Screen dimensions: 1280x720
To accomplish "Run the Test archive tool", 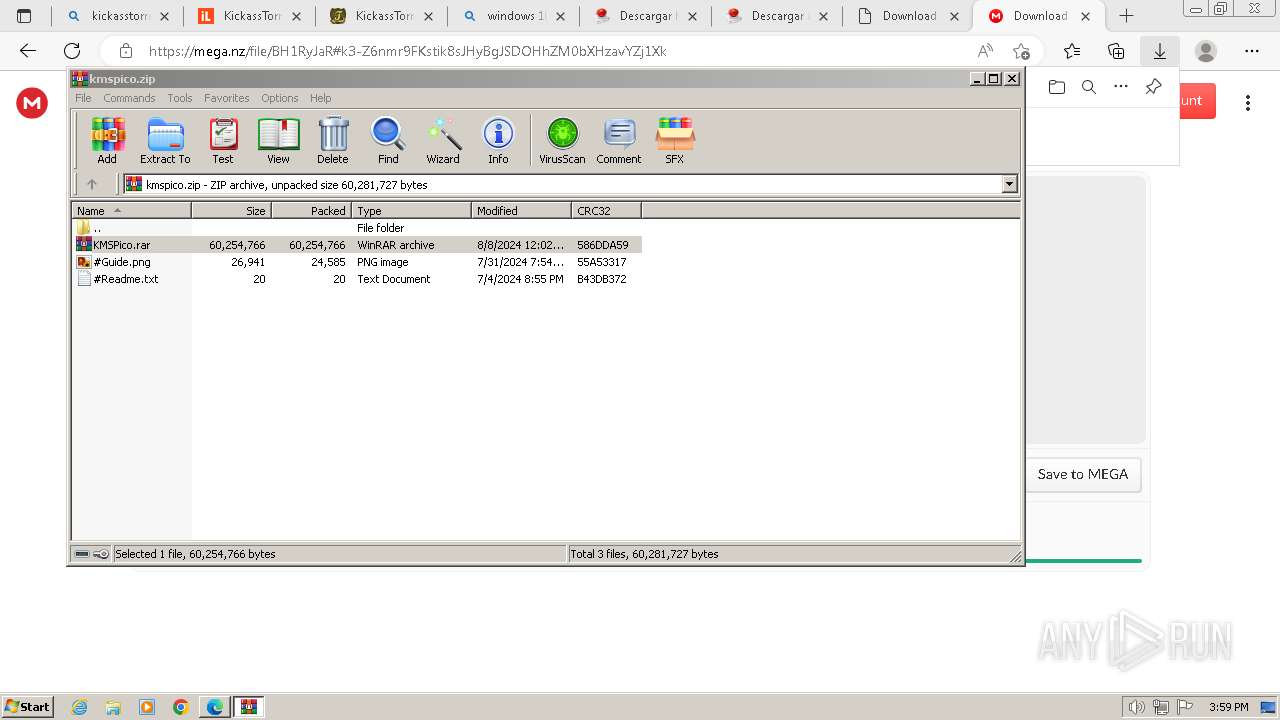I will point(223,140).
